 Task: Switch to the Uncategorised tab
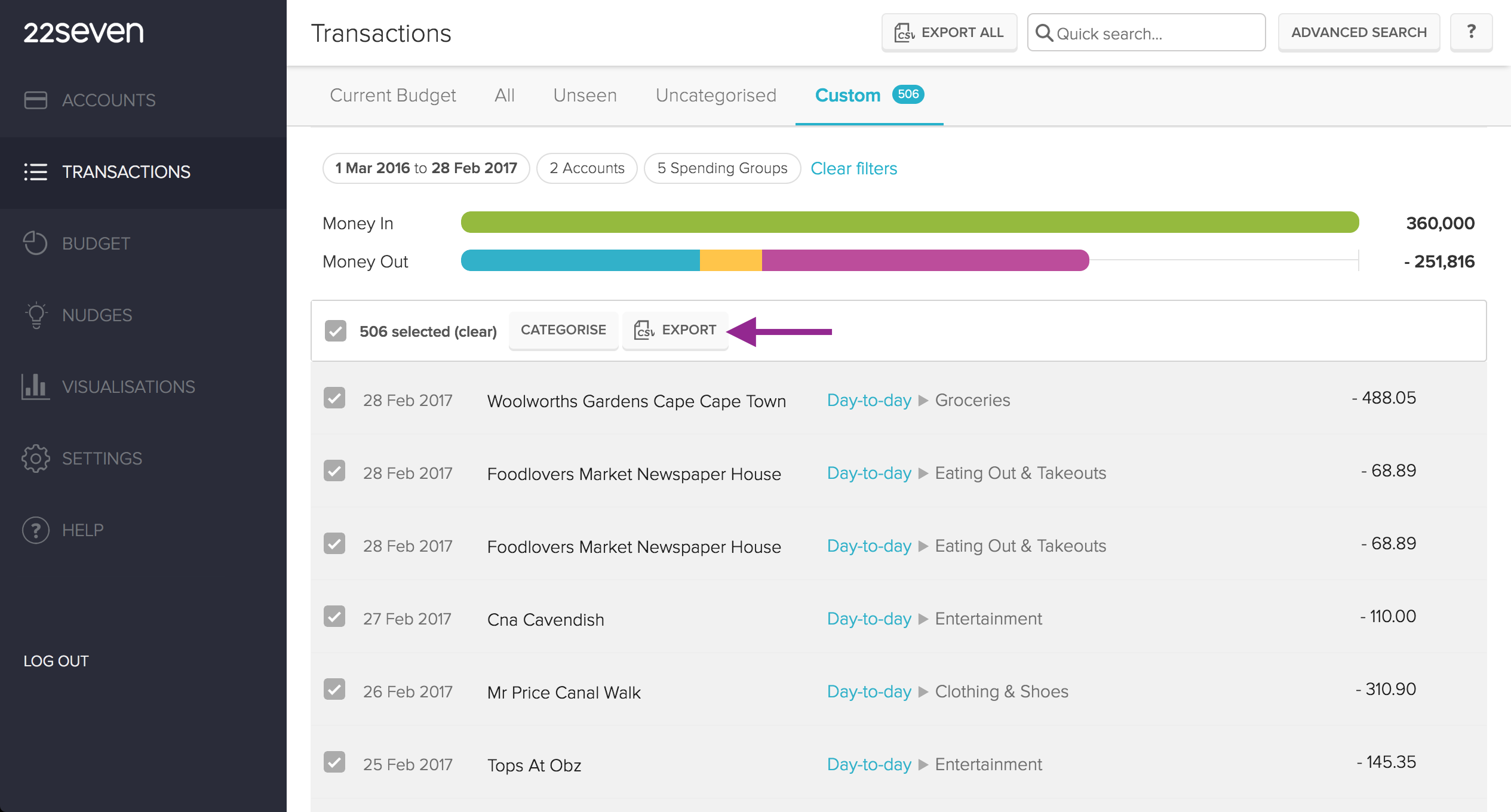pos(716,96)
